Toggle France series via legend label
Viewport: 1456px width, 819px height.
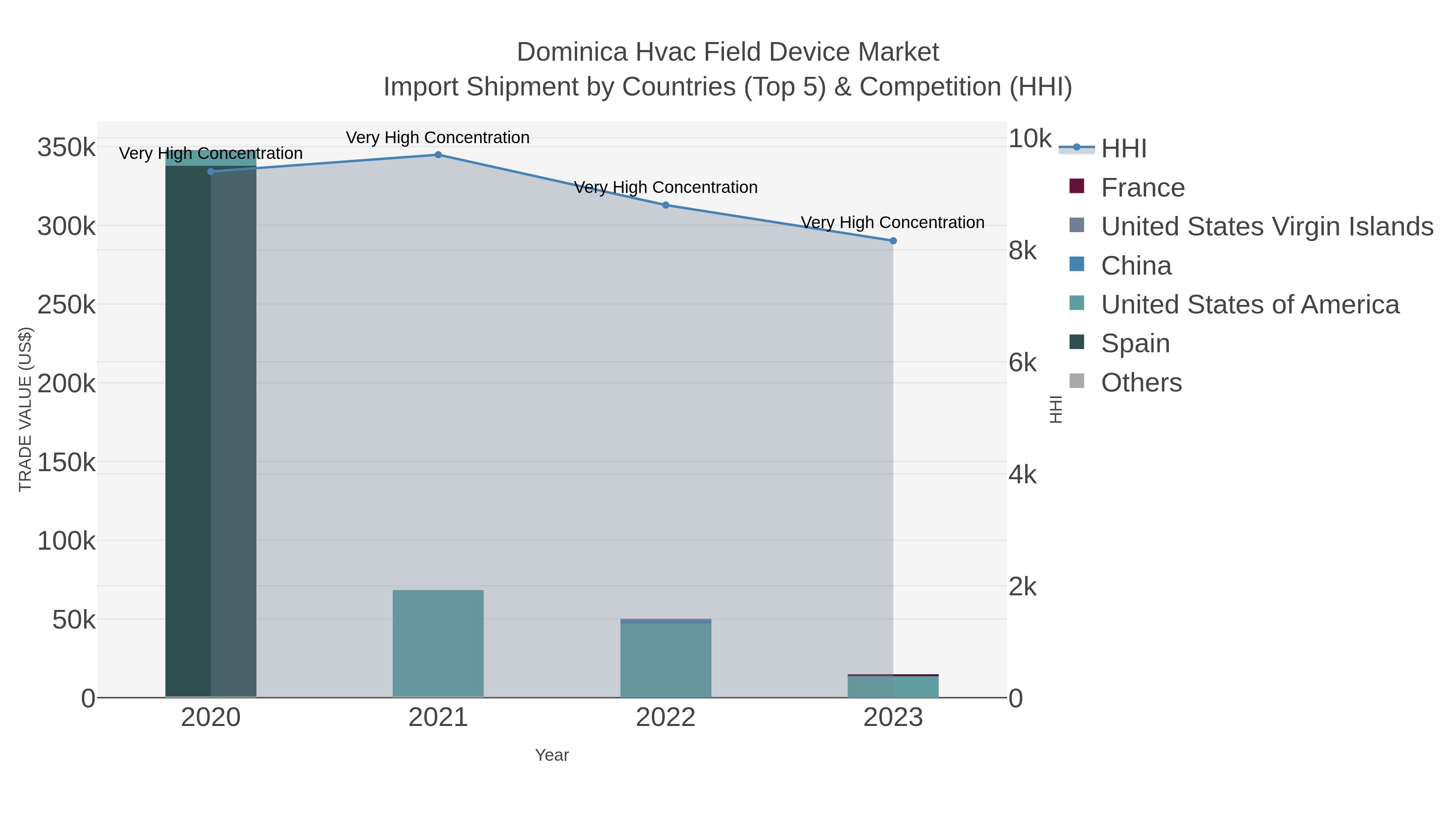pyautogui.click(x=1143, y=188)
